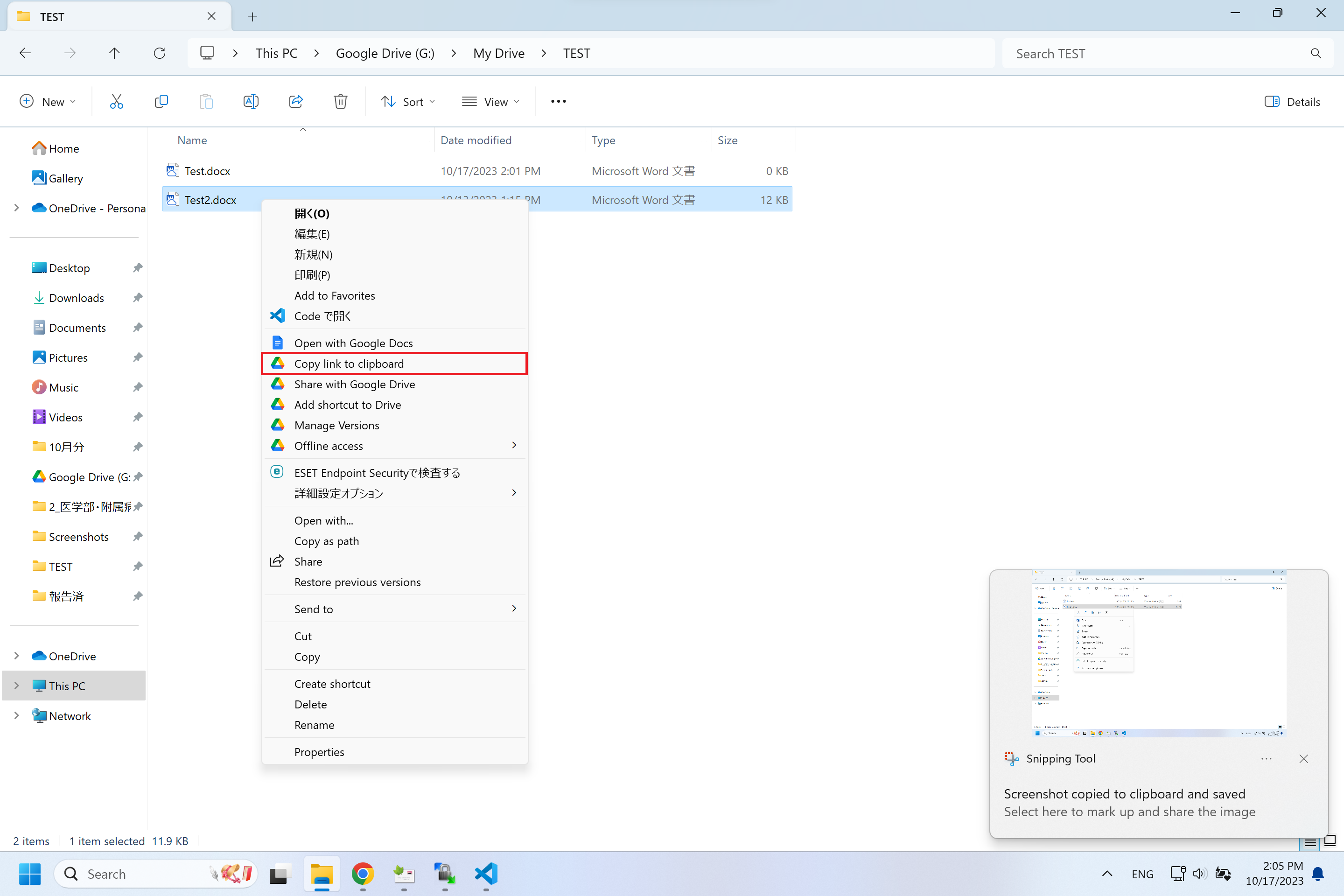Image resolution: width=1344 pixels, height=896 pixels.
Task: Open the See more three-dots menu
Action: 558,102
